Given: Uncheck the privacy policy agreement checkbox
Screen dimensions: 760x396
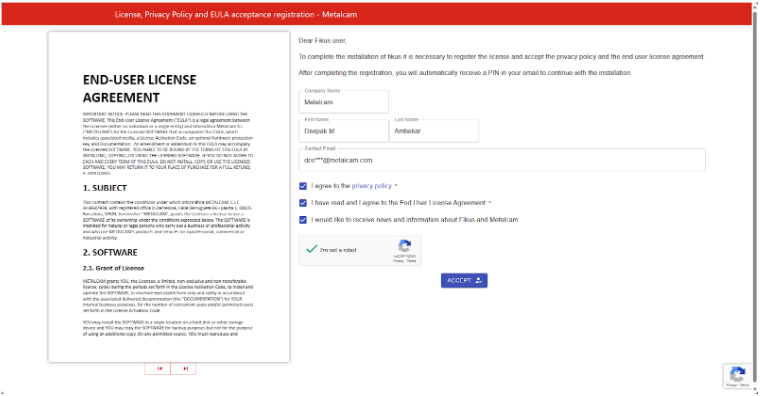Looking at the screenshot, I should click(303, 186).
